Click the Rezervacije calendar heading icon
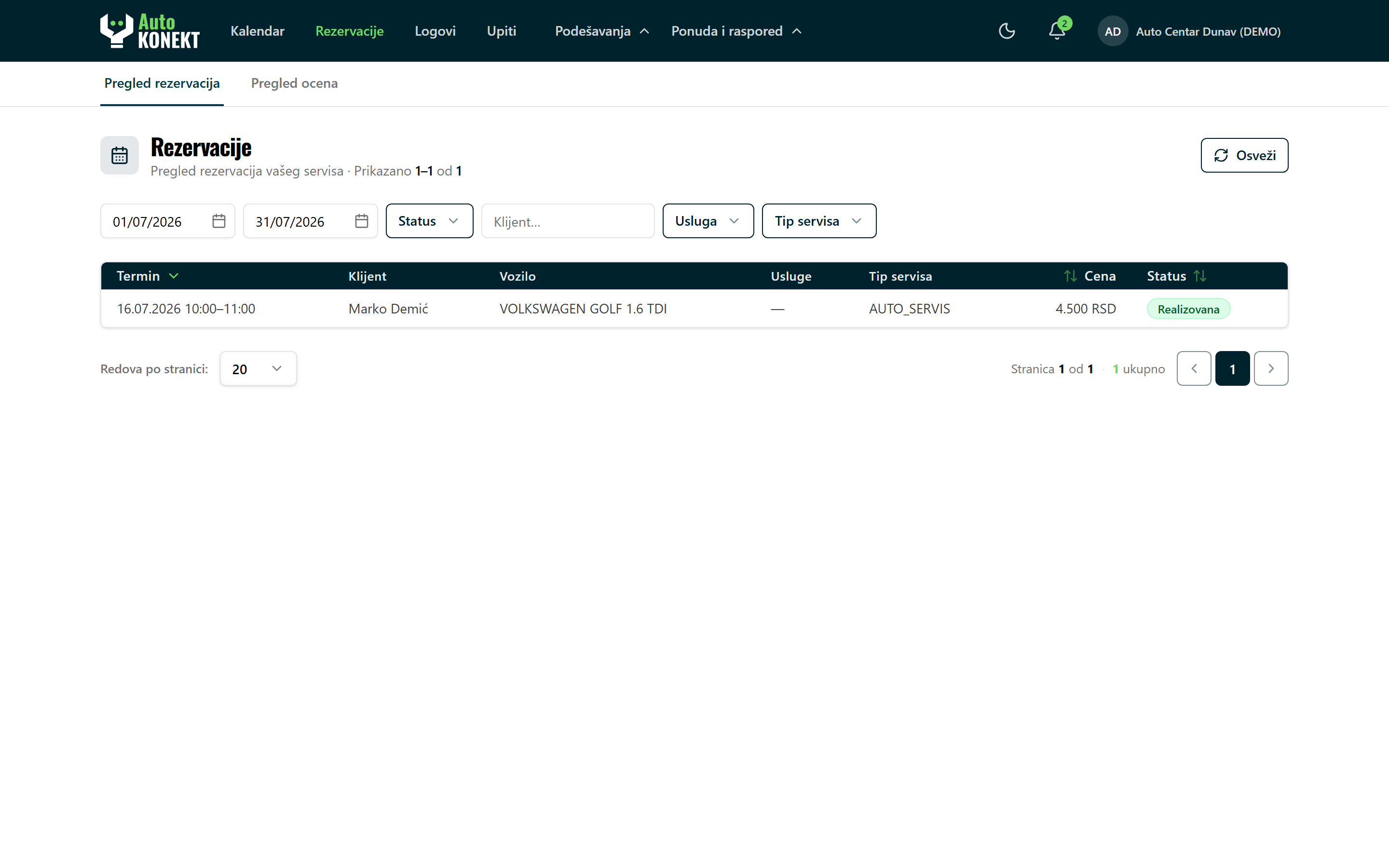Viewport: 1389px width, 868px height. [x=120, y=155]
